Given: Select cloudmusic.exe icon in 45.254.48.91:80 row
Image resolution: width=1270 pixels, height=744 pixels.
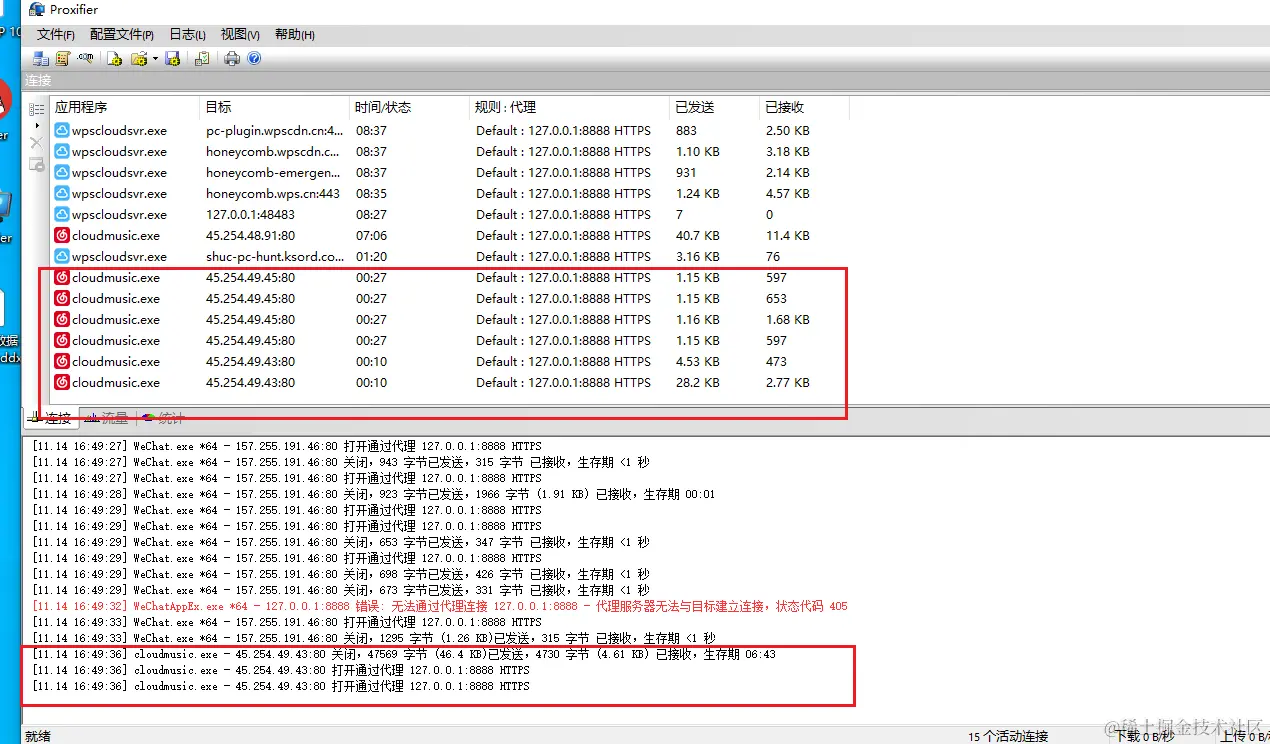Looking at the screenshot, I should (x=62, y=236).
